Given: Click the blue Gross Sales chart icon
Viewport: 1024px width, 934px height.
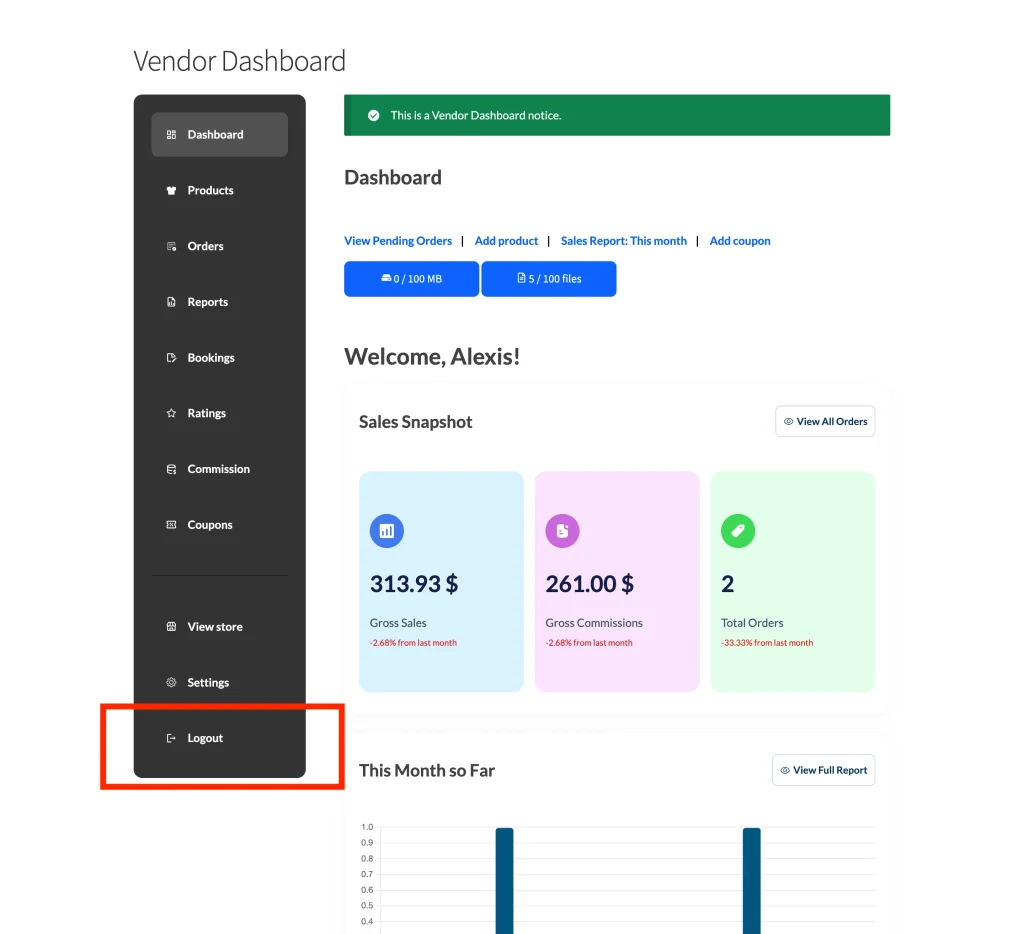Looking at the screenshot, I should pyautogui.click(x=387, y=530).
